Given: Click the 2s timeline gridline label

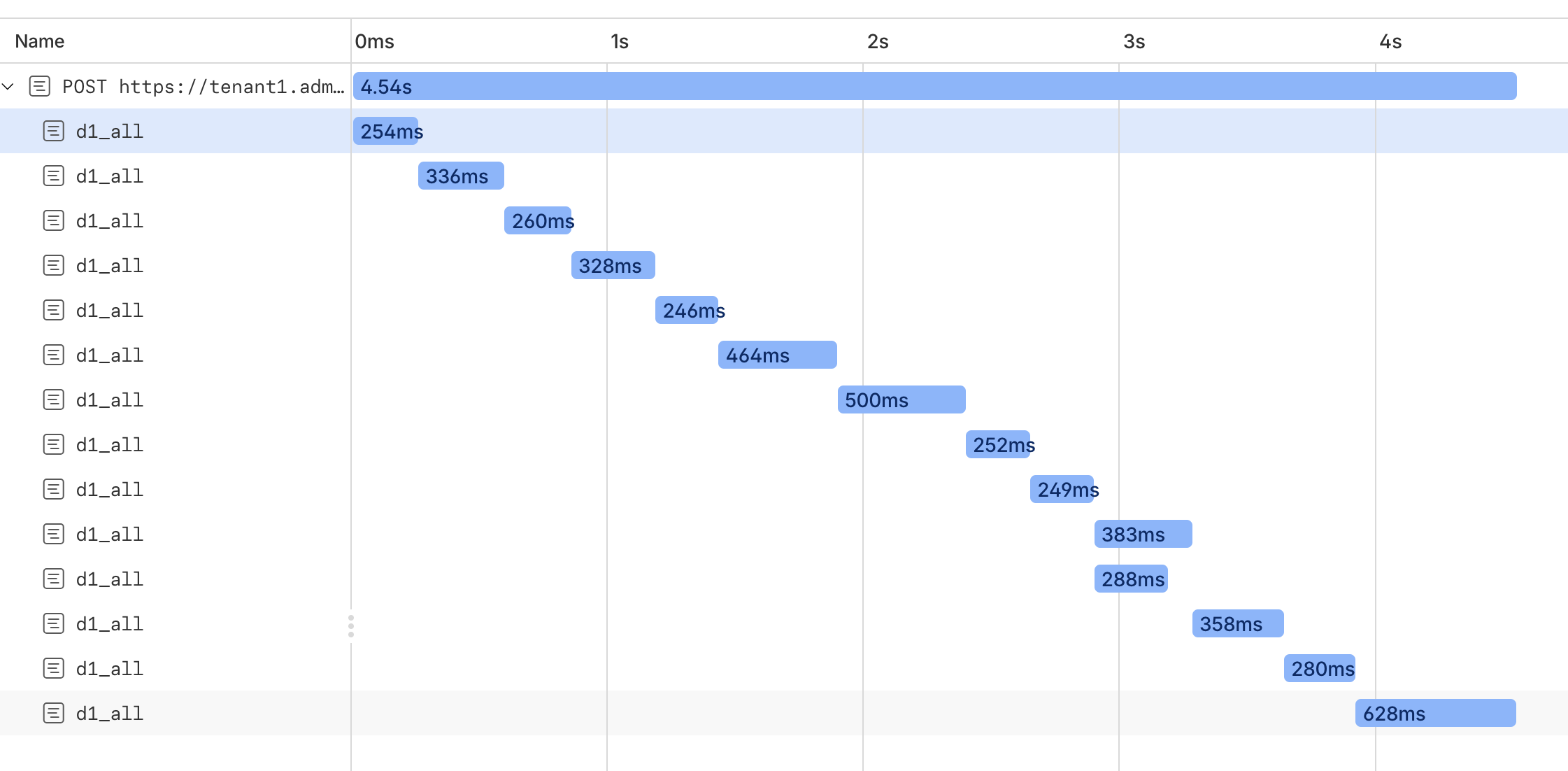Looking at the screenshot, I should tap(878, 41).
